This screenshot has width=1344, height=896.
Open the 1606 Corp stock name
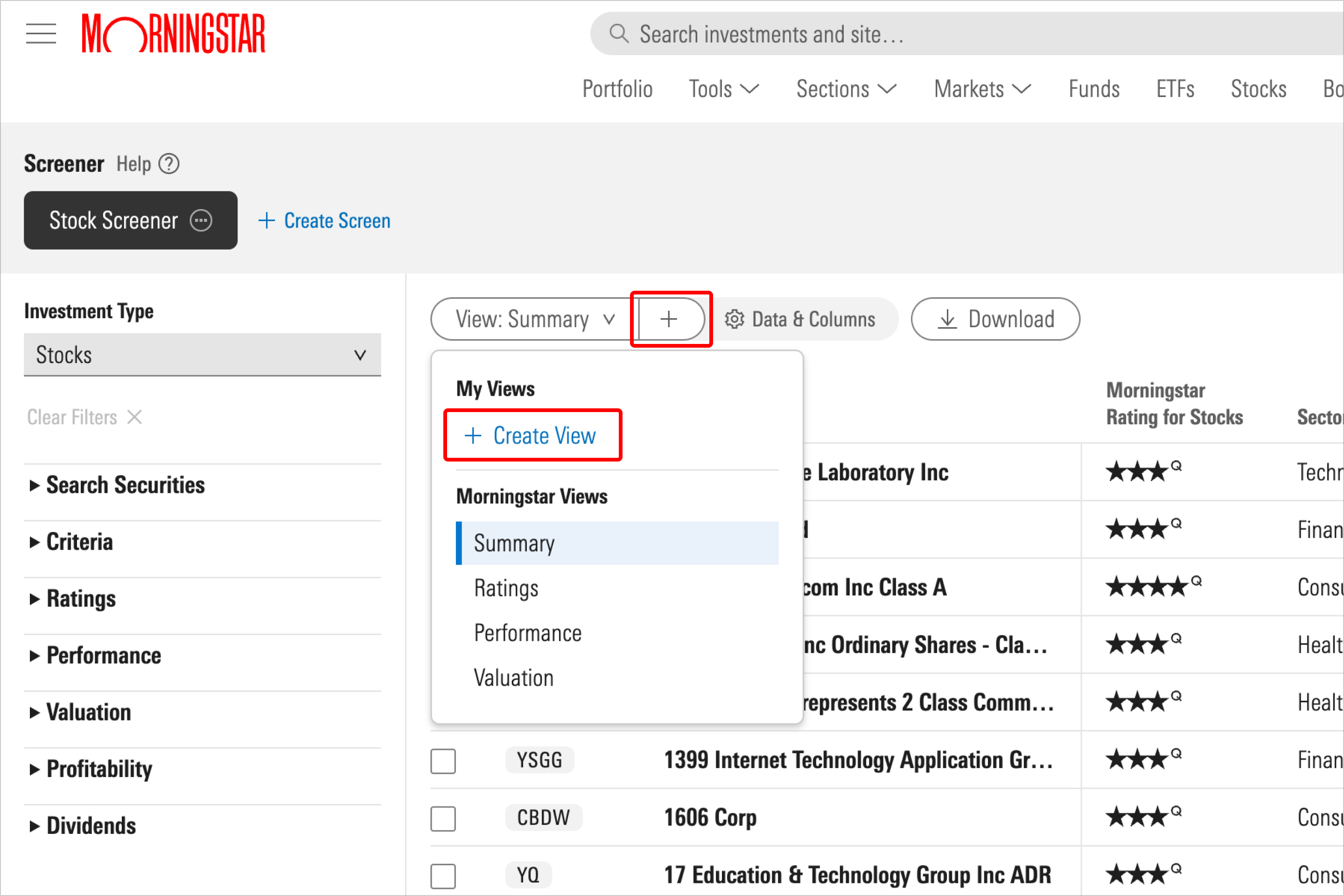[710, 818]
